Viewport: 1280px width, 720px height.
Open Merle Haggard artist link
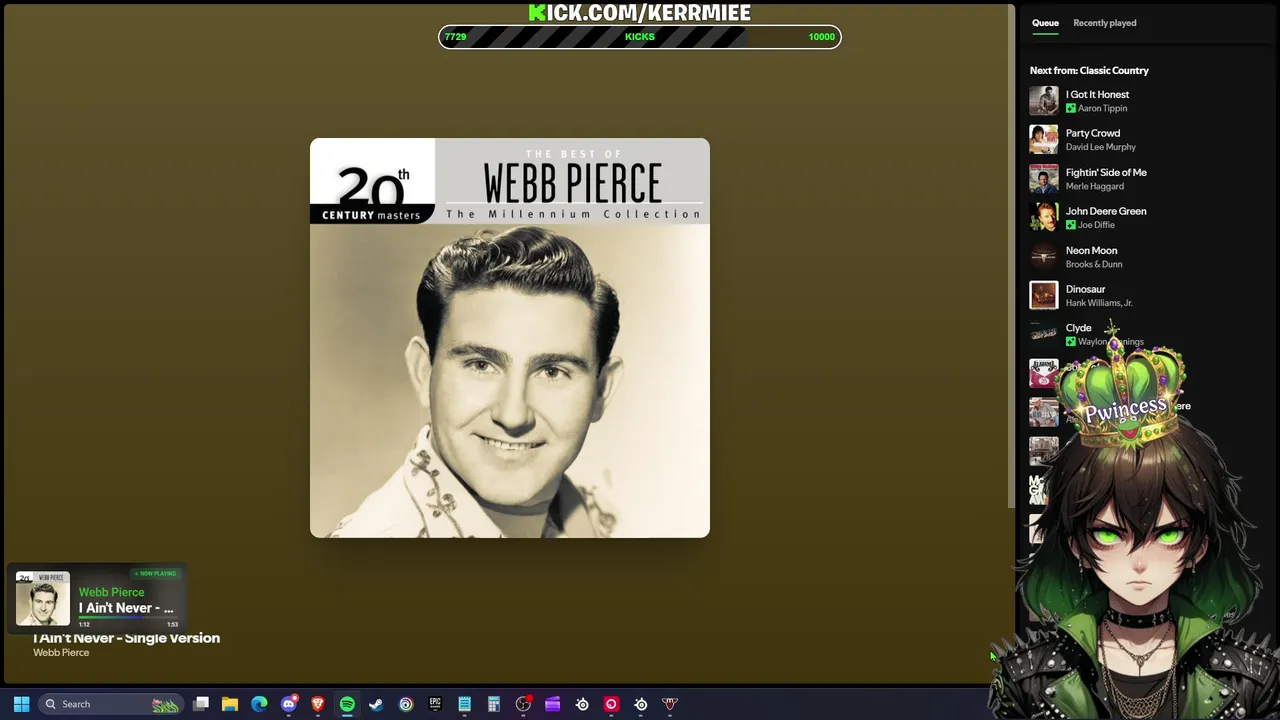tap(1094, 186)
